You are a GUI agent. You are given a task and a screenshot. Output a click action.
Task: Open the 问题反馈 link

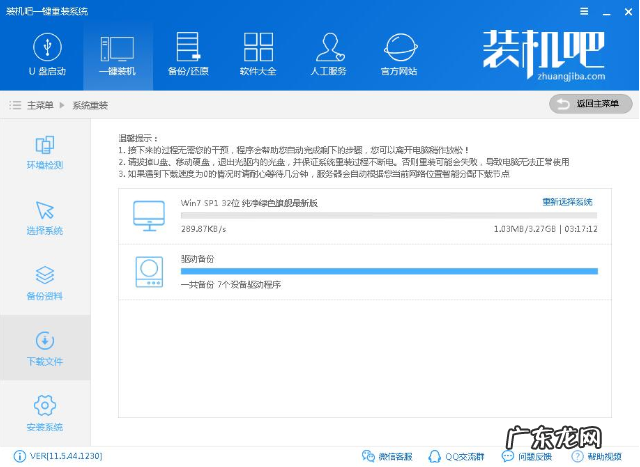[x=527, y=456]
